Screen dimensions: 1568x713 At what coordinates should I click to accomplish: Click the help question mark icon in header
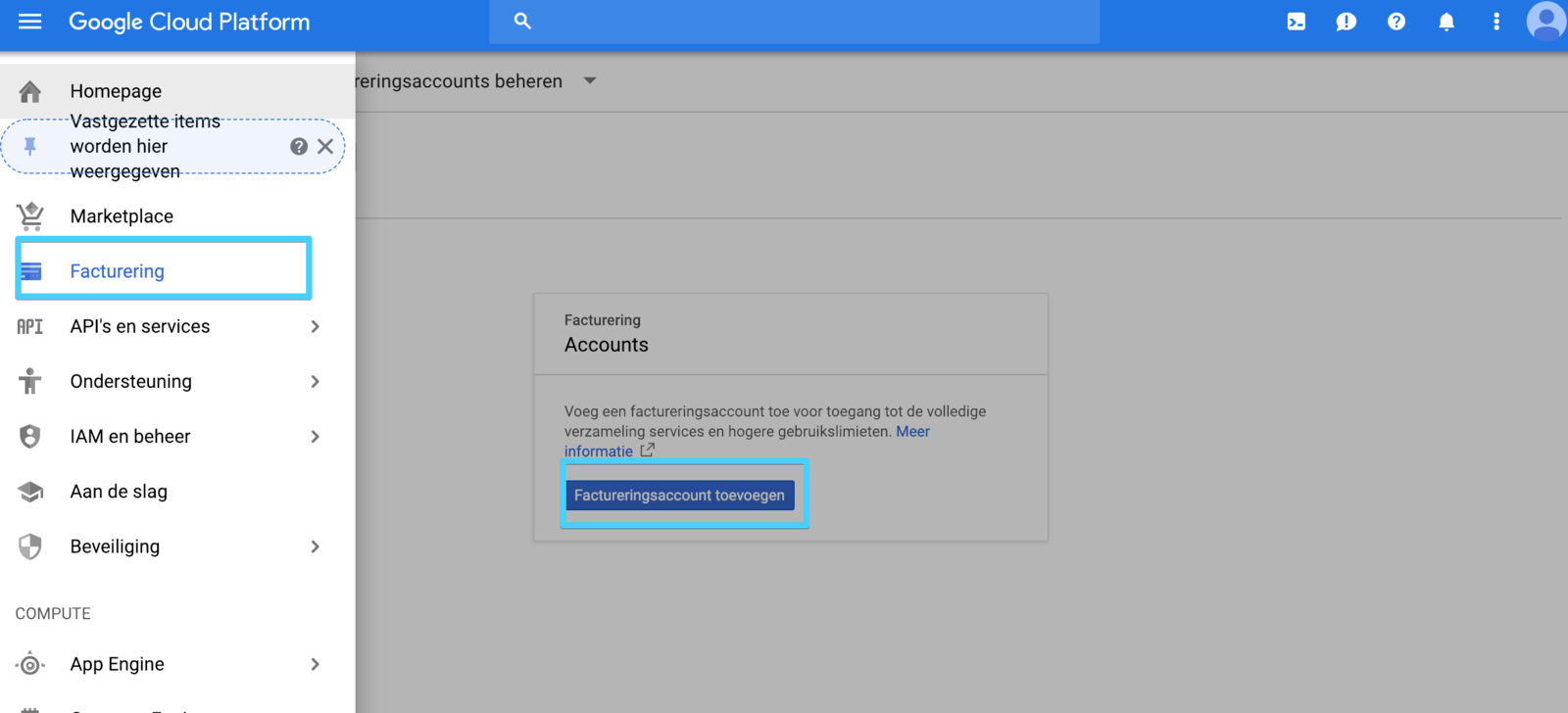[1396, 22]
